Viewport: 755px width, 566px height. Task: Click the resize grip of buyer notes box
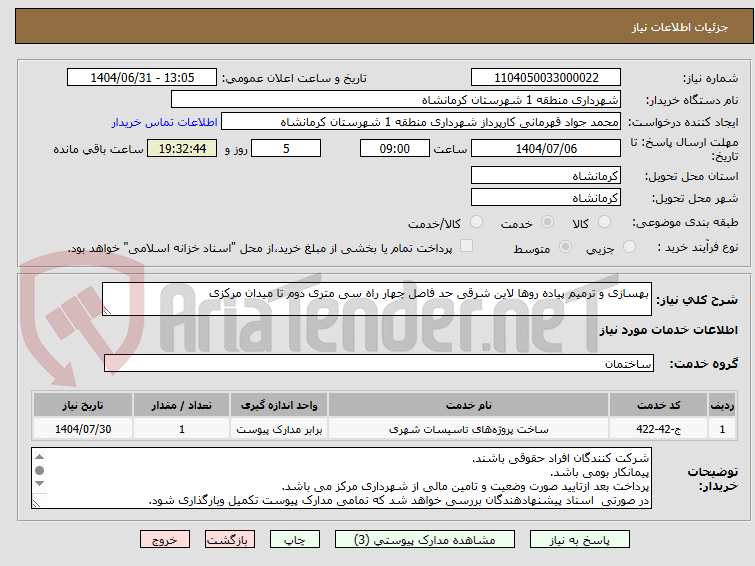tap(36, 503)
